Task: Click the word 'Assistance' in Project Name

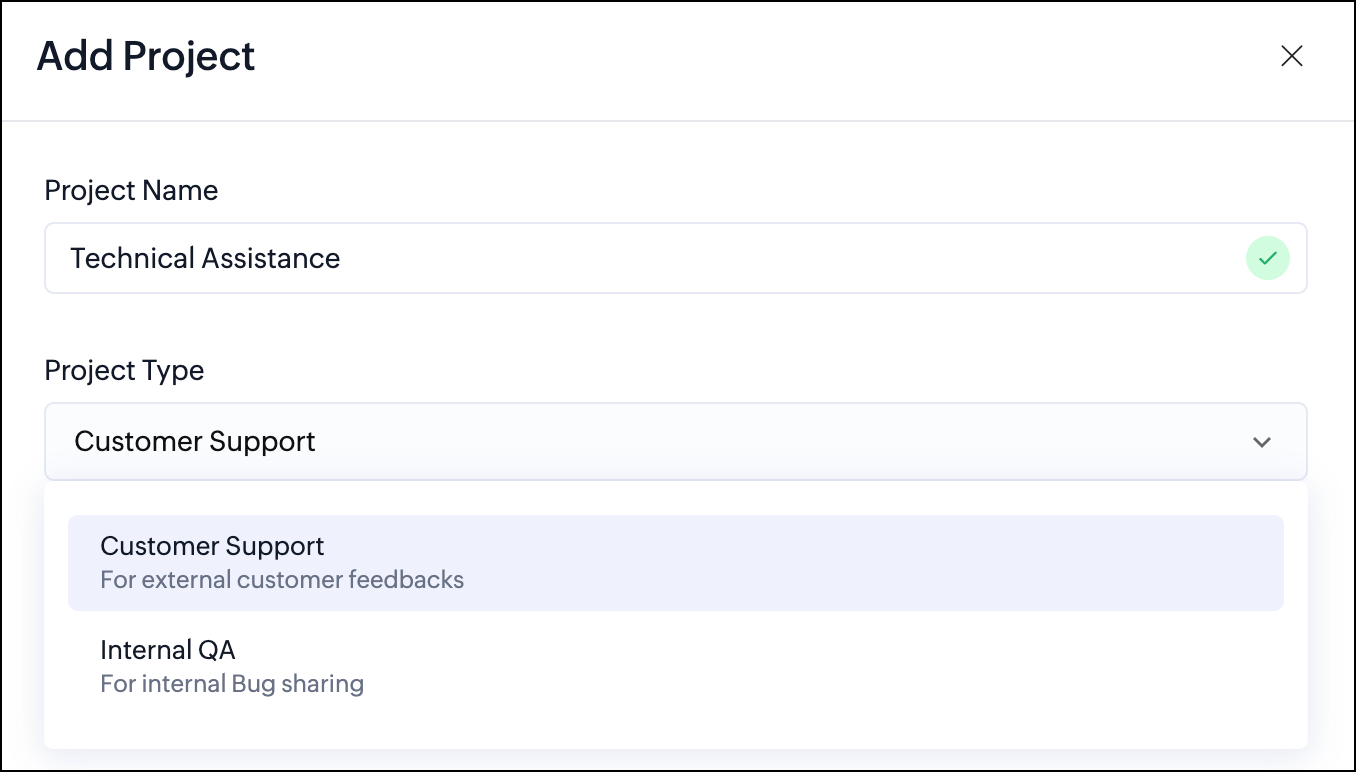Action: (270, 258)
